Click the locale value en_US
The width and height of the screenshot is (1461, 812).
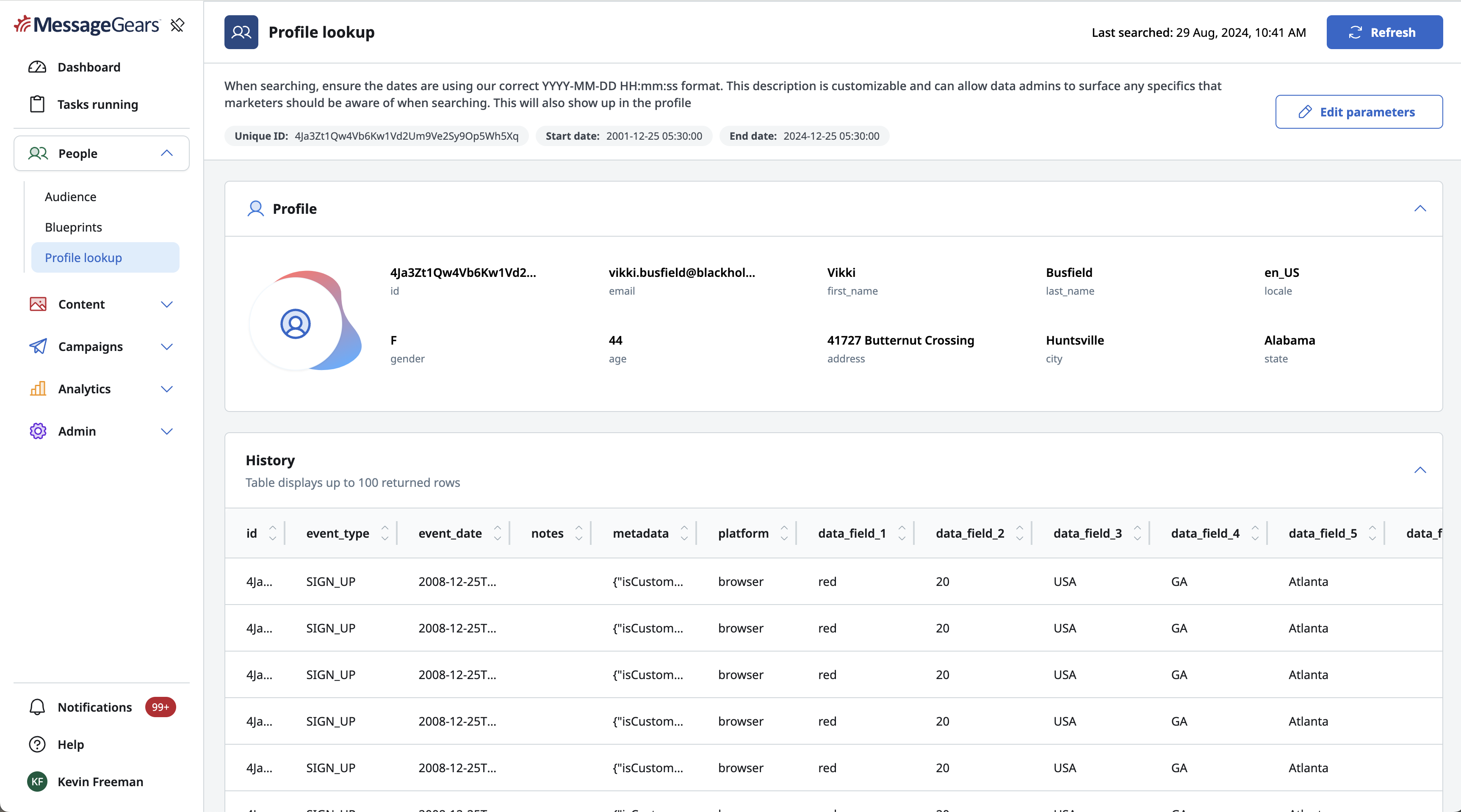tap(1281, 272)
